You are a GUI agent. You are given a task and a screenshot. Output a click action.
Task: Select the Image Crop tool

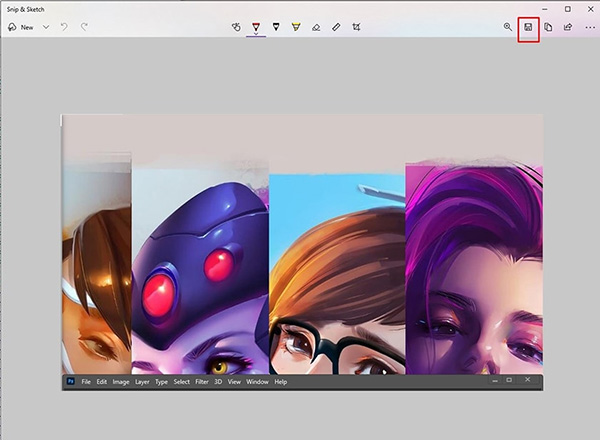[x=356, y=27]
